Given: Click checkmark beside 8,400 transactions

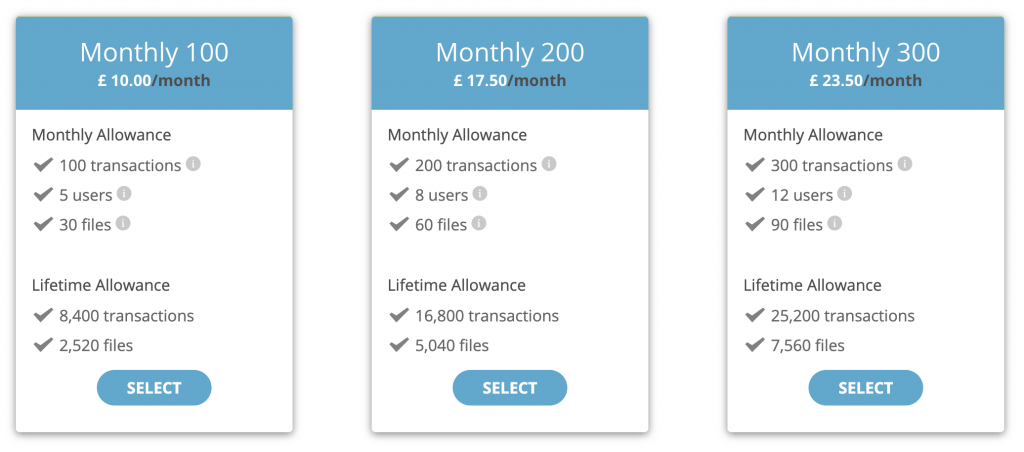Looking at the screenshot, I should [43, 315].
